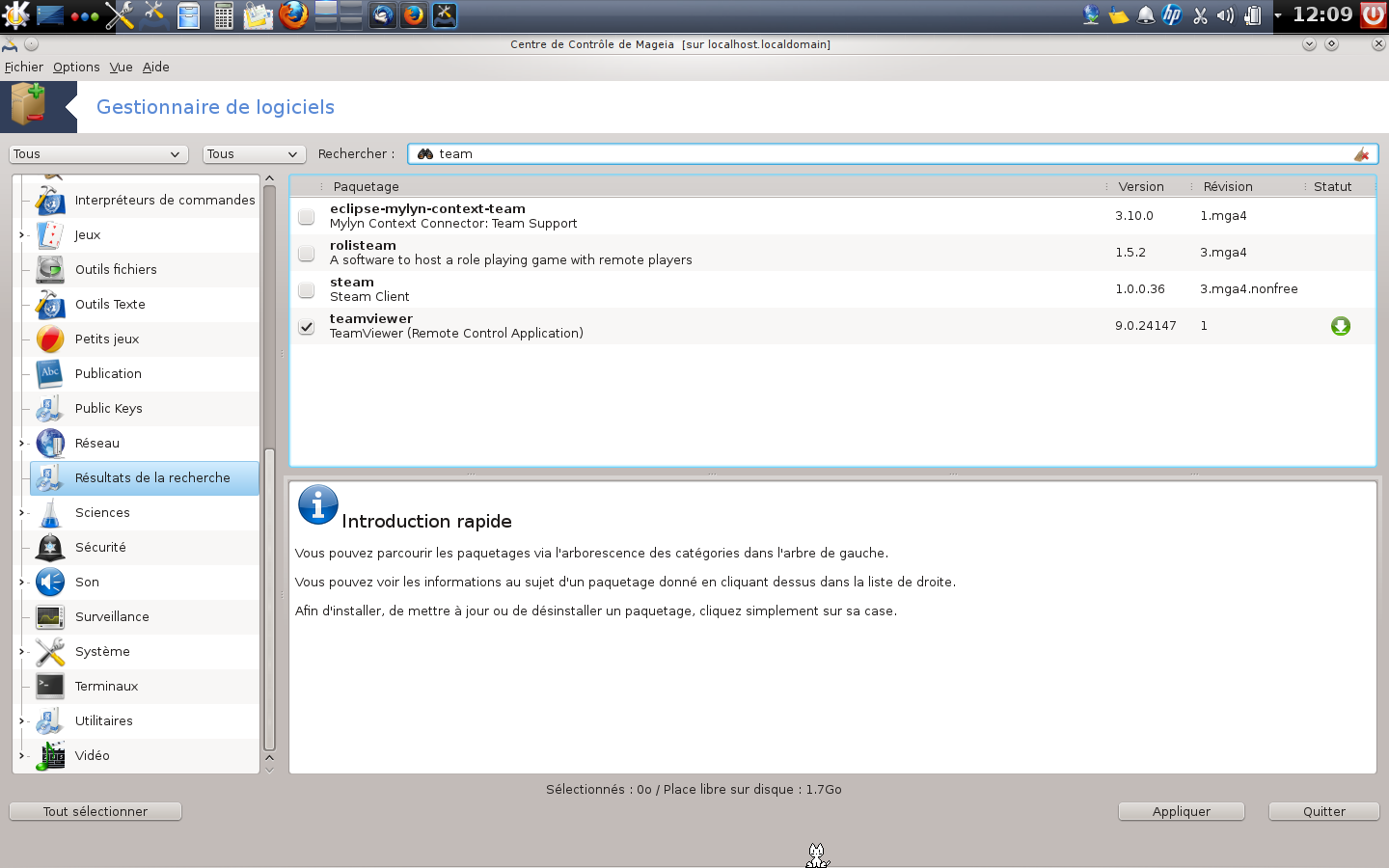Screen dimensions: 1389x868
Task: Check the rolisteam package checkbox
Action: point(306,253)
